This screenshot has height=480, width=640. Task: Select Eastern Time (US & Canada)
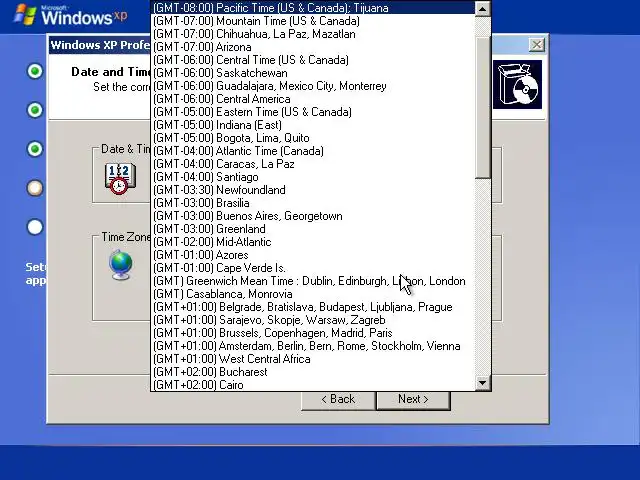(x=313, y=112)
